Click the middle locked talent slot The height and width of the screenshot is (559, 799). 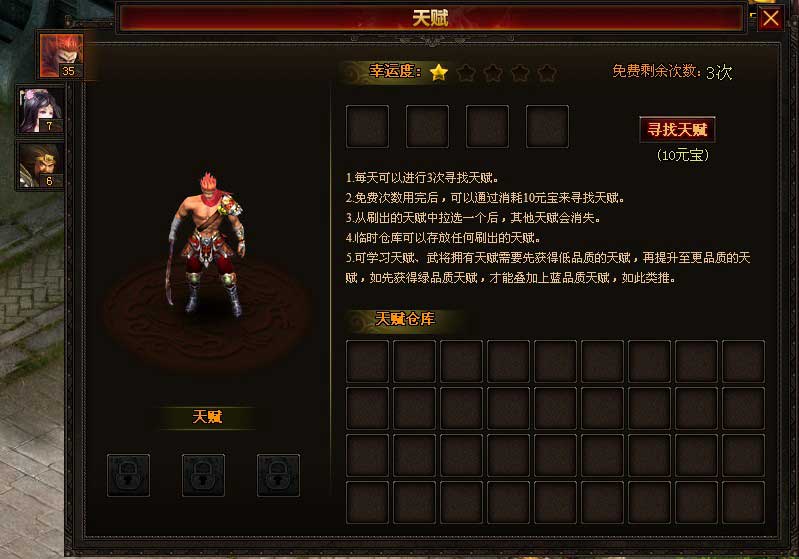click(x=203, y=475)
